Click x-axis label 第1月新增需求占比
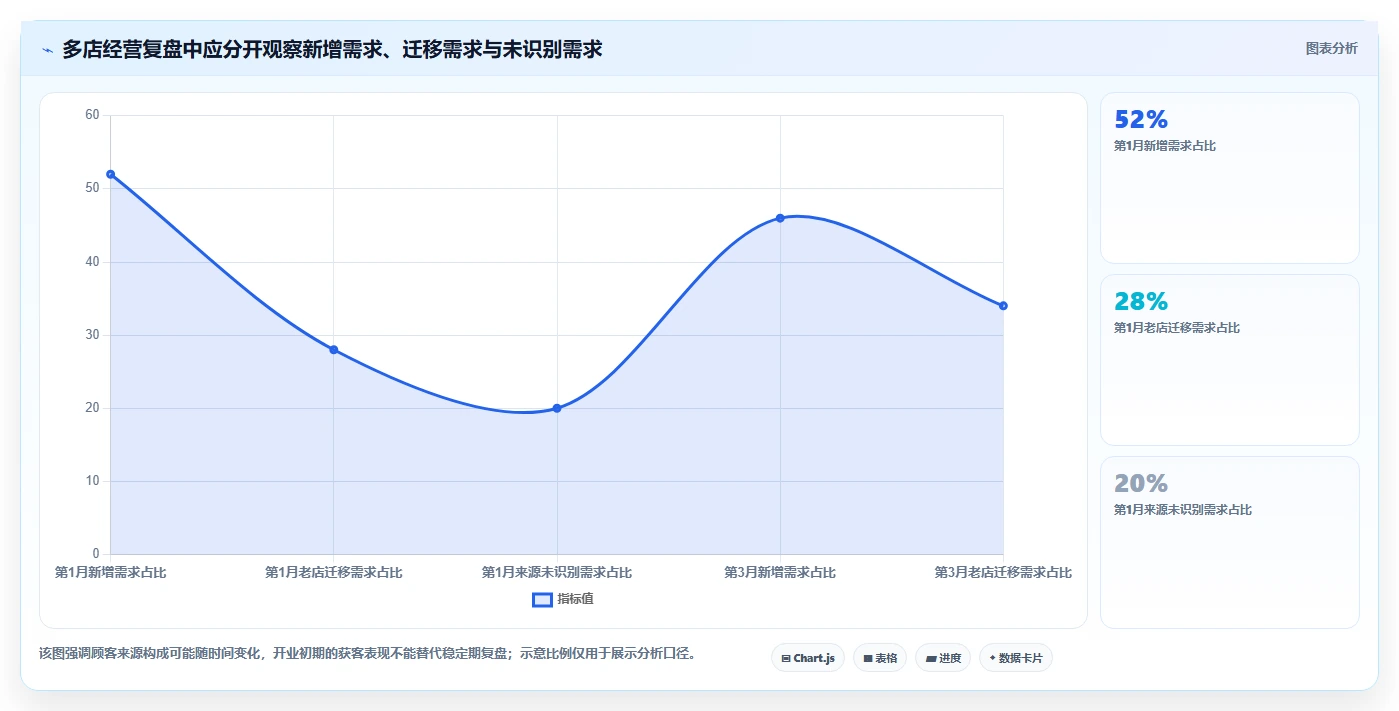This screenshot has height=711, width=1399. 110,573
